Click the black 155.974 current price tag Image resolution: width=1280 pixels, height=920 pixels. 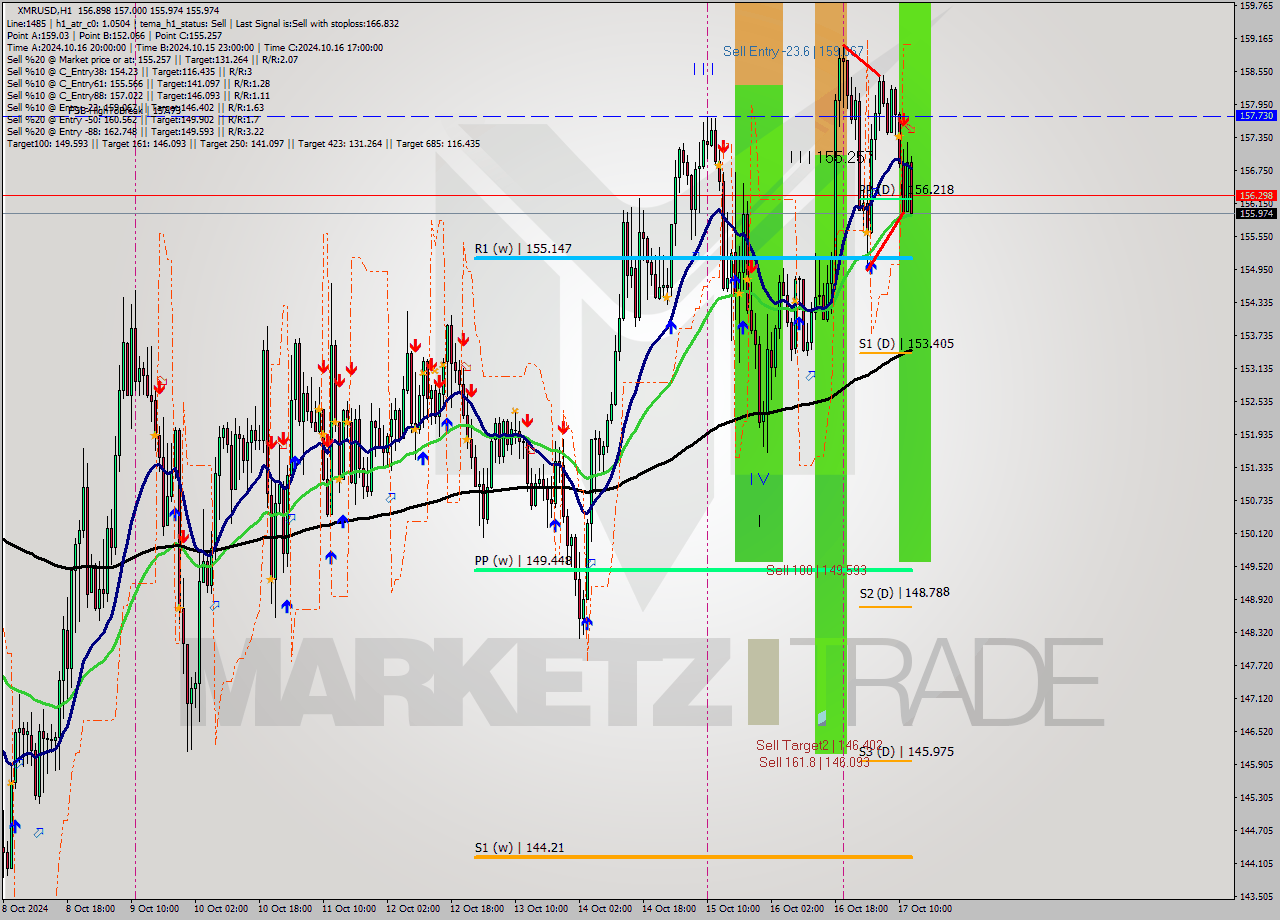[x=1256, y=213]
